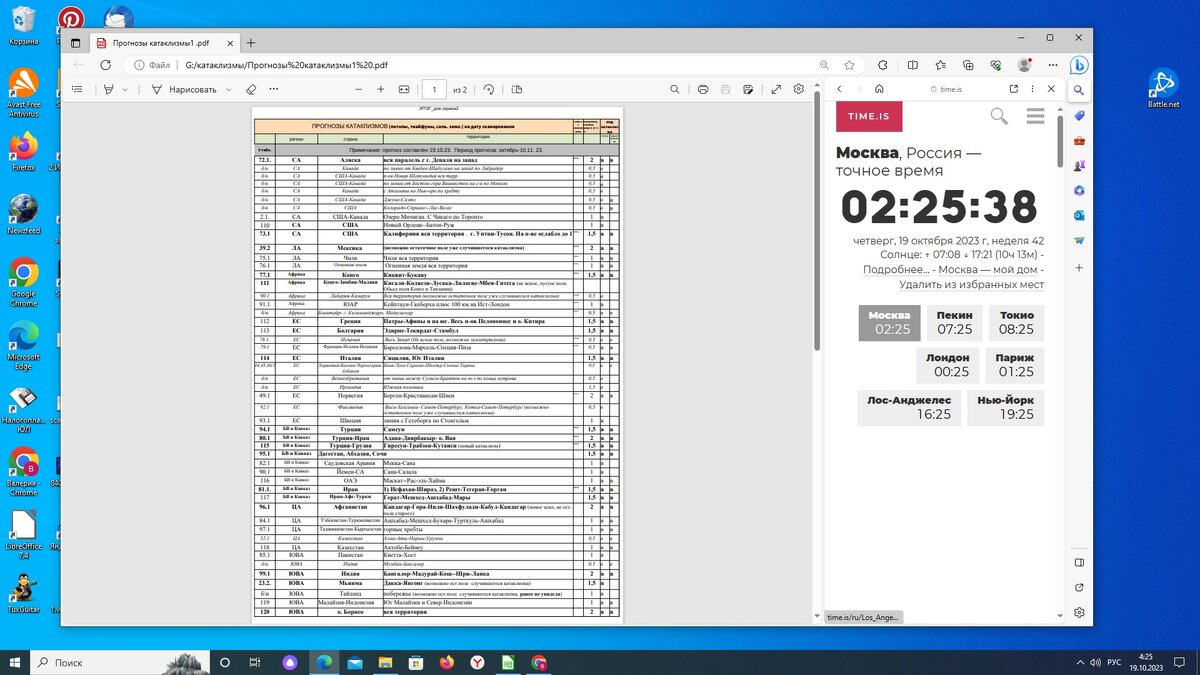Open Firefox from the taskbar
The height and width of the screenshot is (675, 1200).
tap(447, 662)
